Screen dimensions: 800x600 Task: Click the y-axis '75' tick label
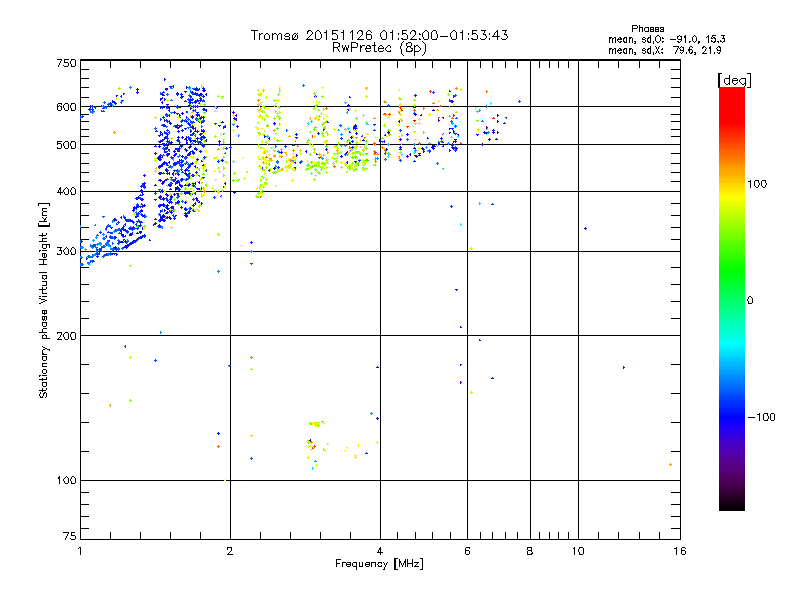click(x=70, y=536)
